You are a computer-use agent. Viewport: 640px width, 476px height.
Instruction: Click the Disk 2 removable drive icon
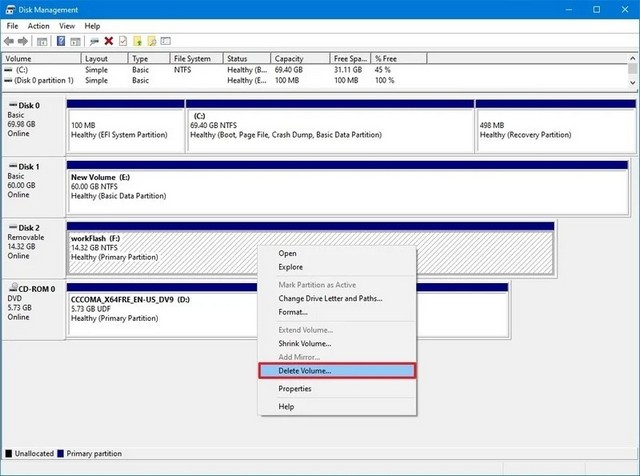[13, 227]
